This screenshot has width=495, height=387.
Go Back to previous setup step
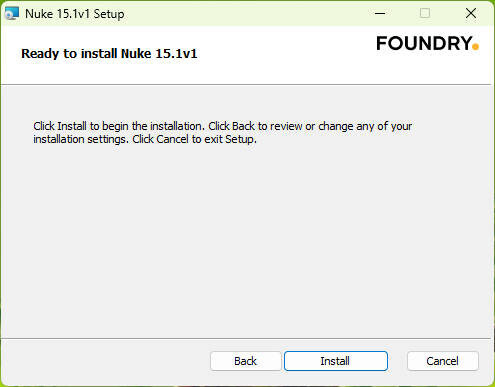coord(246,361)
